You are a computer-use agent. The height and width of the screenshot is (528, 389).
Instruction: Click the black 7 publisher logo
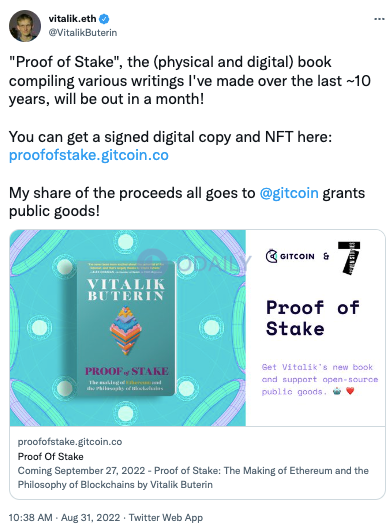click(349, 258)
